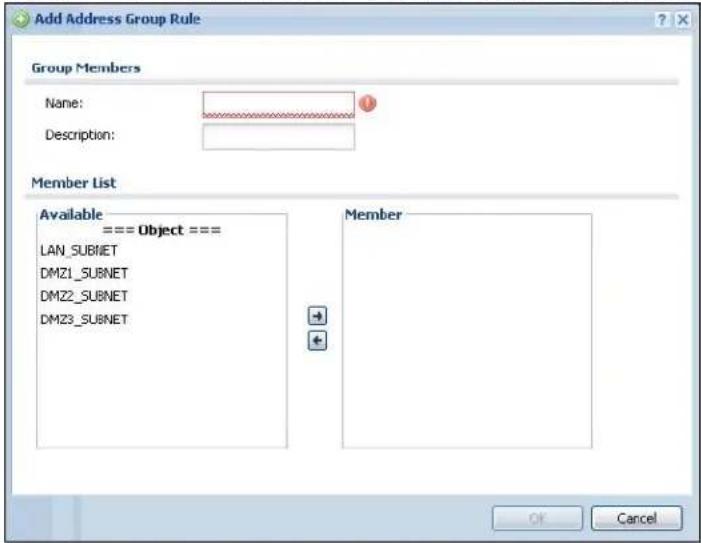This screenshot has height=543, width=701.
Task: Focus the Description input field
Action: click(x=279, y=137)
